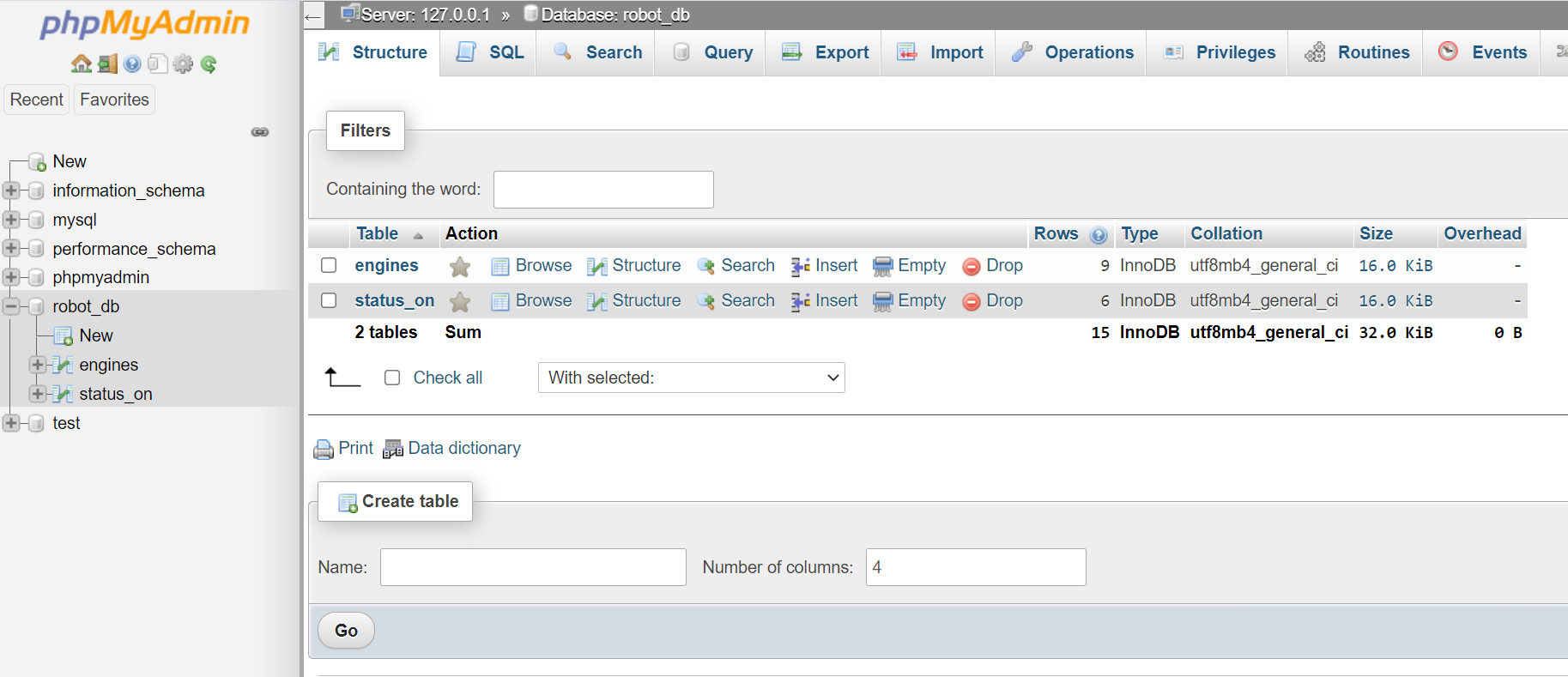Open the Privileges tab
The width and height of the screenshot is (1568, 677).
[x=1218, y=52]
